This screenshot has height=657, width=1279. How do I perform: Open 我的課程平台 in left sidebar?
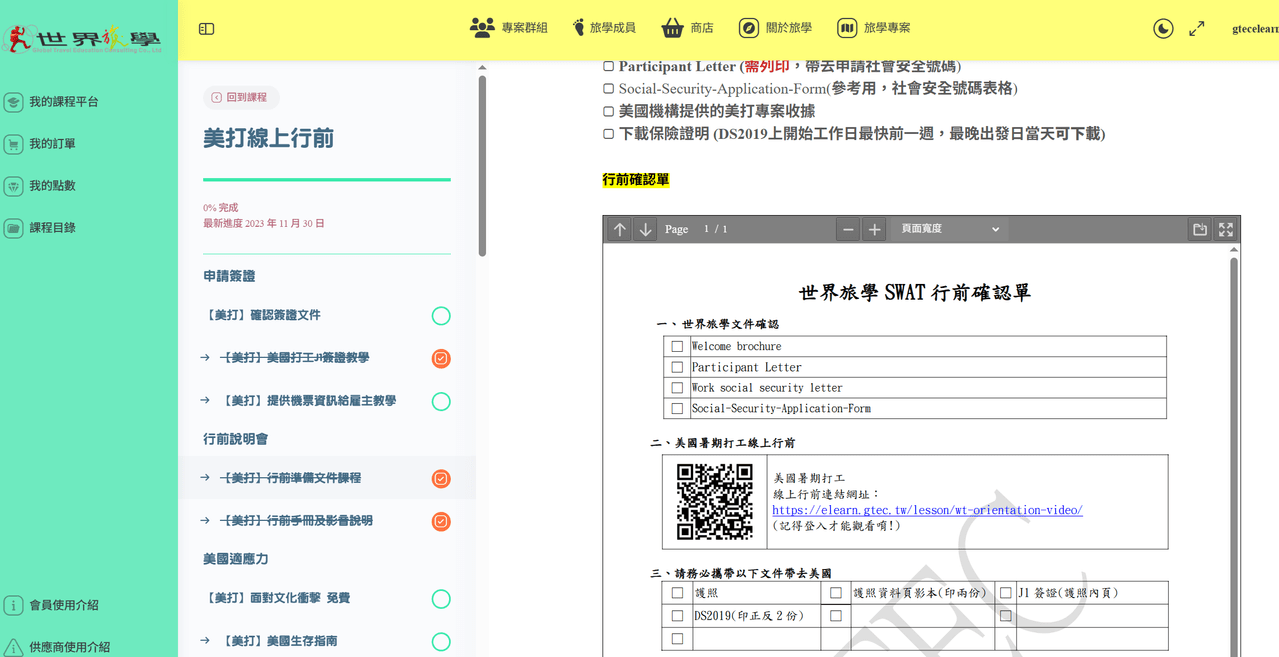(x=52, y=102)
